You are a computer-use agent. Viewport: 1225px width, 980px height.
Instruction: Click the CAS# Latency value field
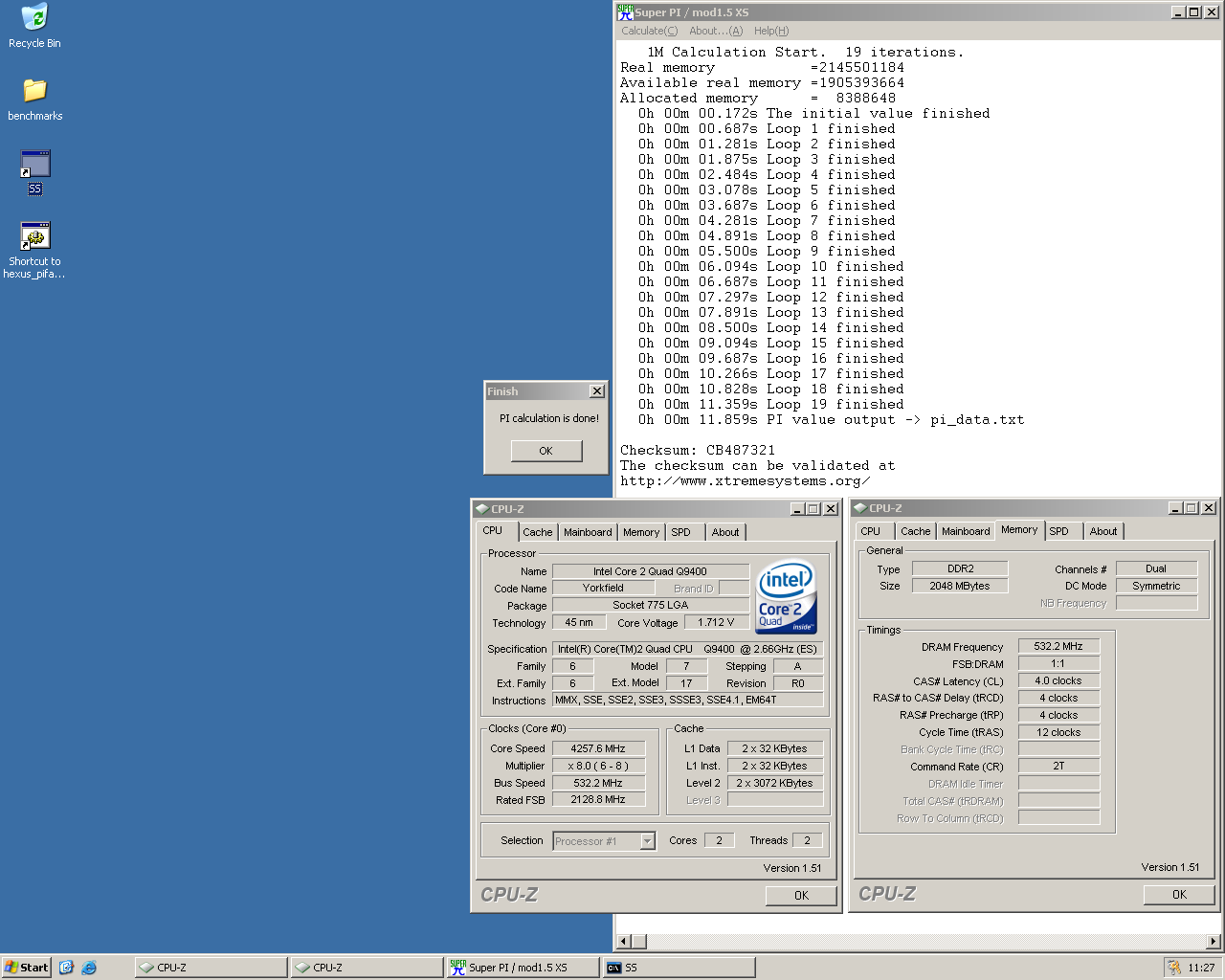(x=1058, y=680)
